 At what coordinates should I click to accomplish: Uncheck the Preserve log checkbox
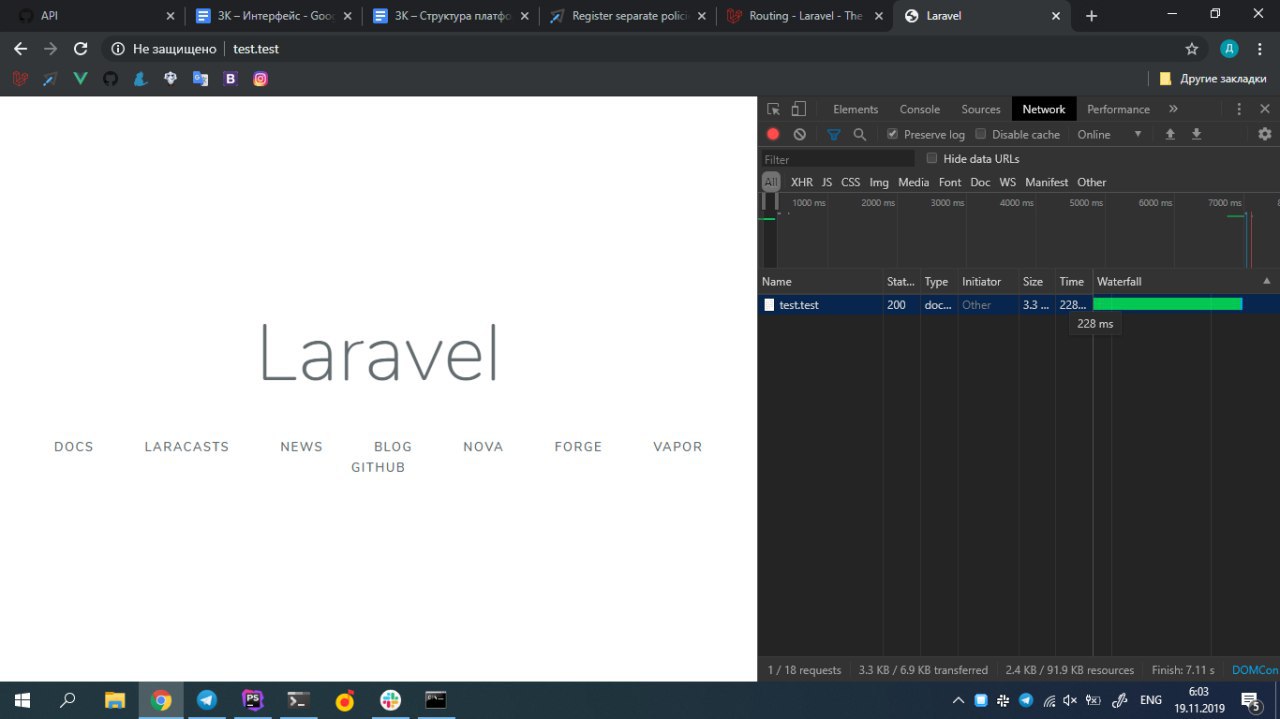point(893,134)
